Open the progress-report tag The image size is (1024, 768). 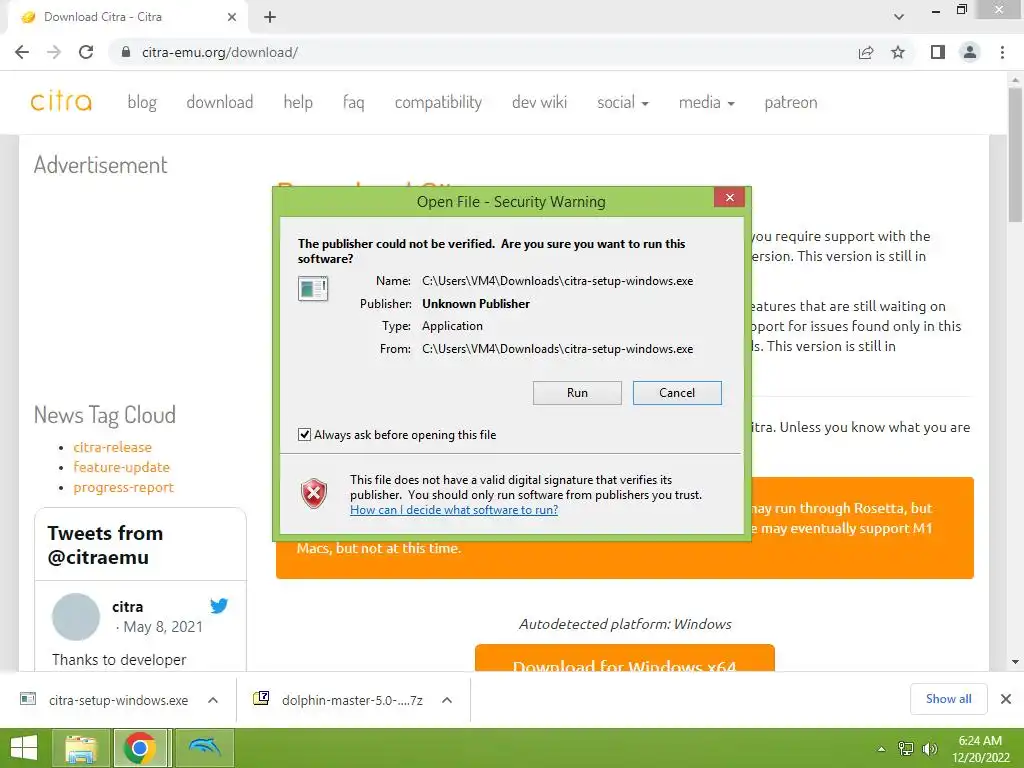(123, 487)
